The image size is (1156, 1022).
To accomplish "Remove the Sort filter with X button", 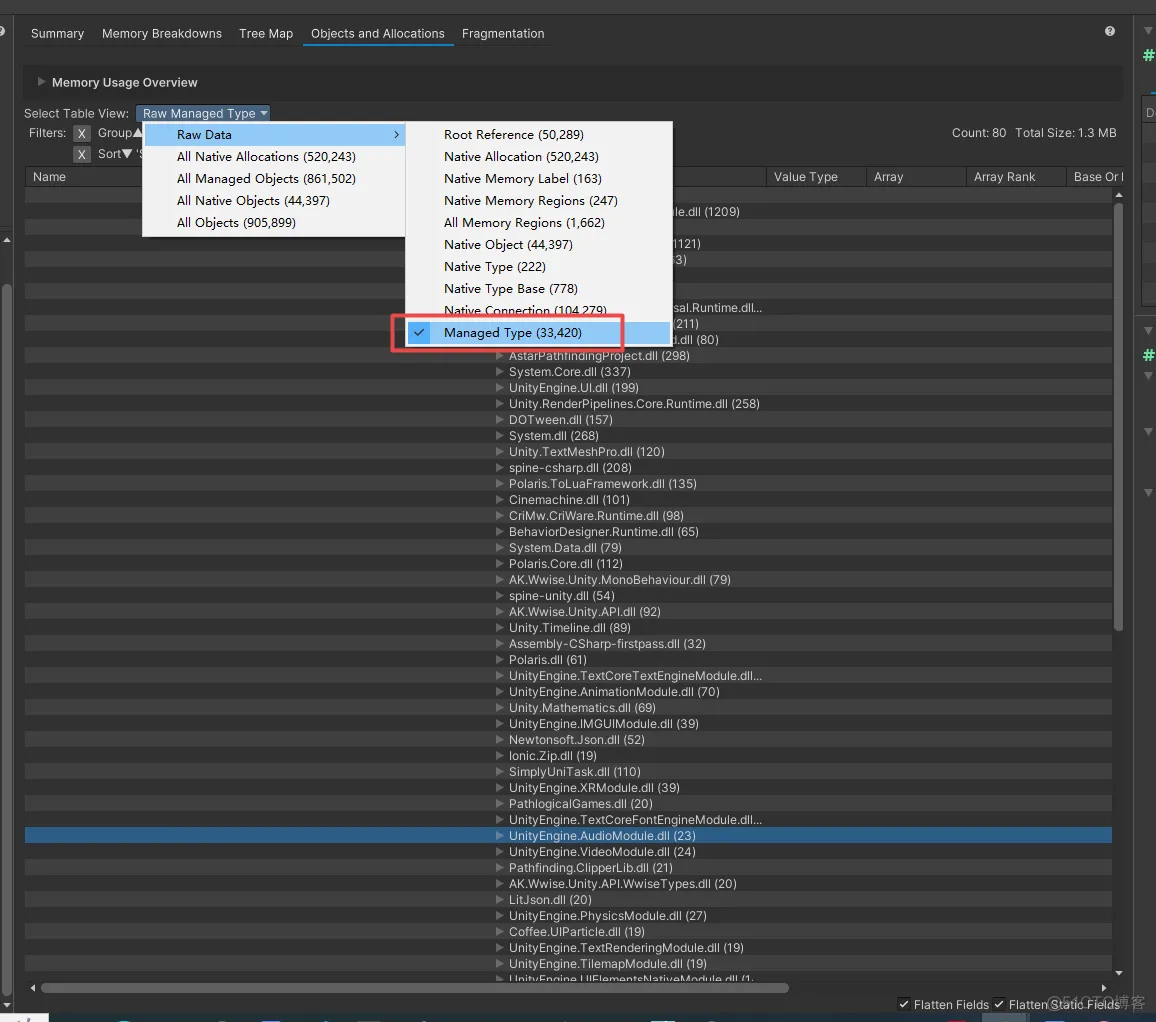I will coord(82,154).
